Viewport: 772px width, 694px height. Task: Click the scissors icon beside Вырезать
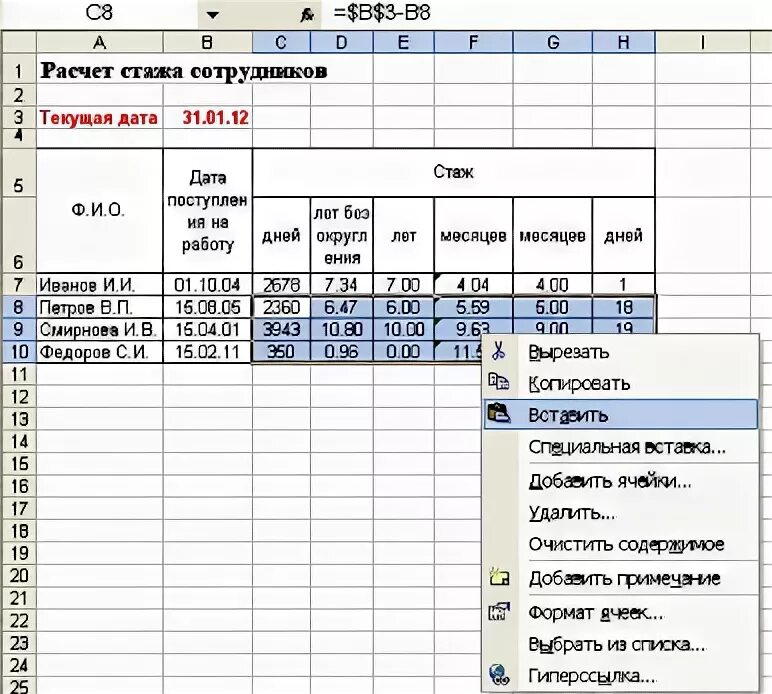(498, 351)
